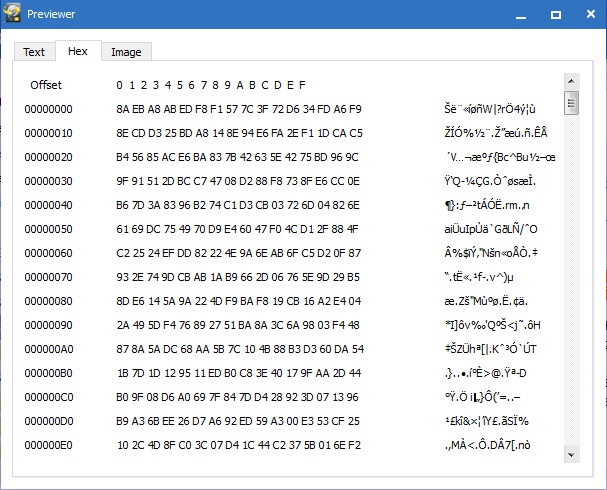The width and height of the screenshot is (607, 490).
Task: Click hex bytes starting with B9 A3 6B
Action: [238, 421]
